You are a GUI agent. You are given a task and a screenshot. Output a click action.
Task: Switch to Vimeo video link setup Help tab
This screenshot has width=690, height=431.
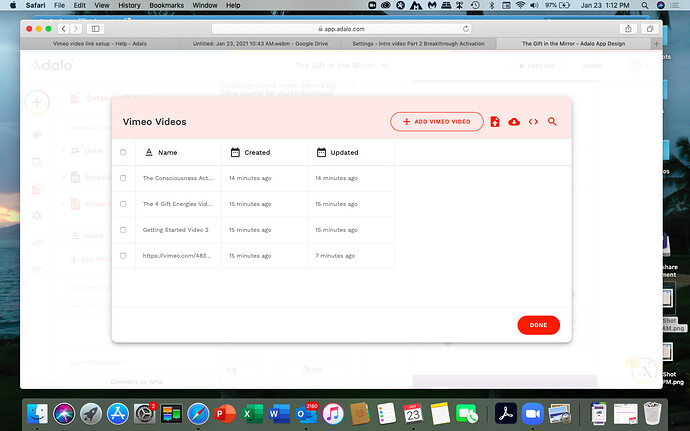[x=100, y=44]
